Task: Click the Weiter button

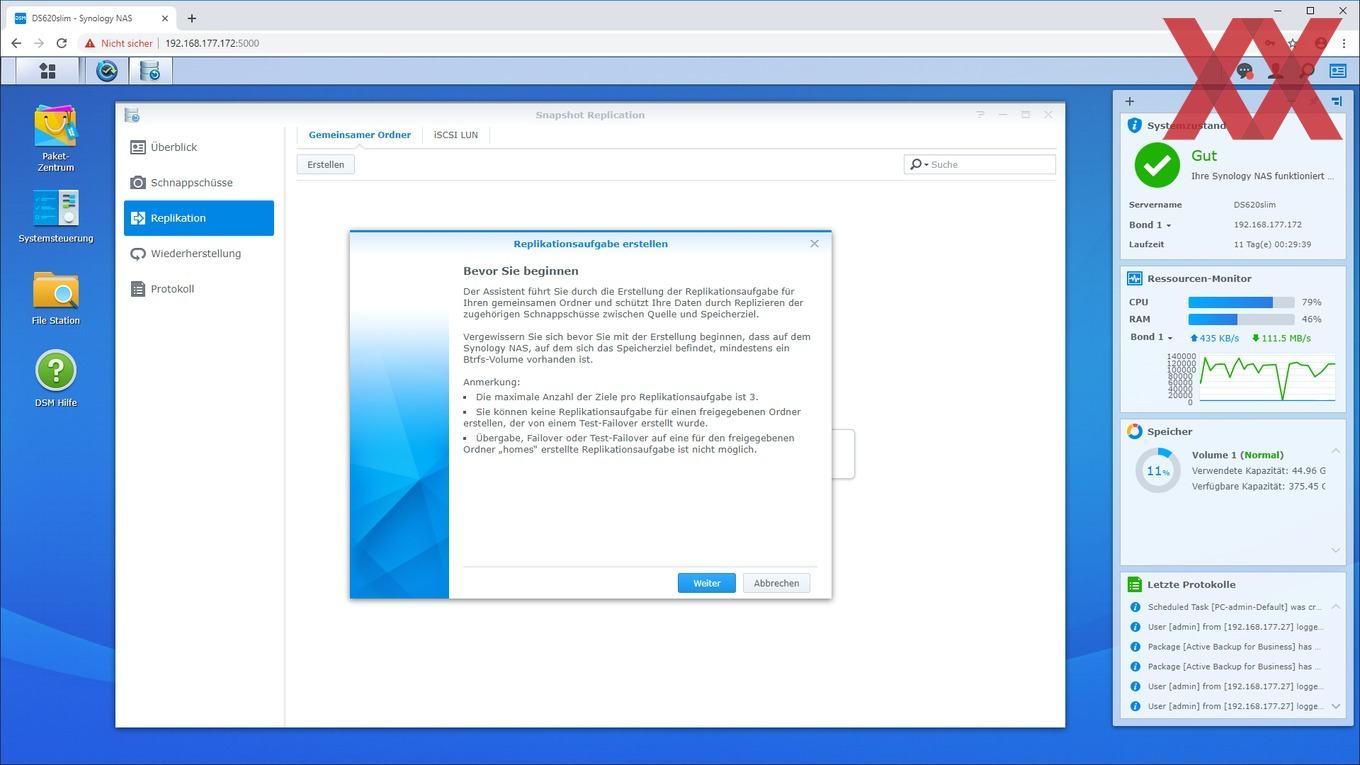Action: pos(707,583)
